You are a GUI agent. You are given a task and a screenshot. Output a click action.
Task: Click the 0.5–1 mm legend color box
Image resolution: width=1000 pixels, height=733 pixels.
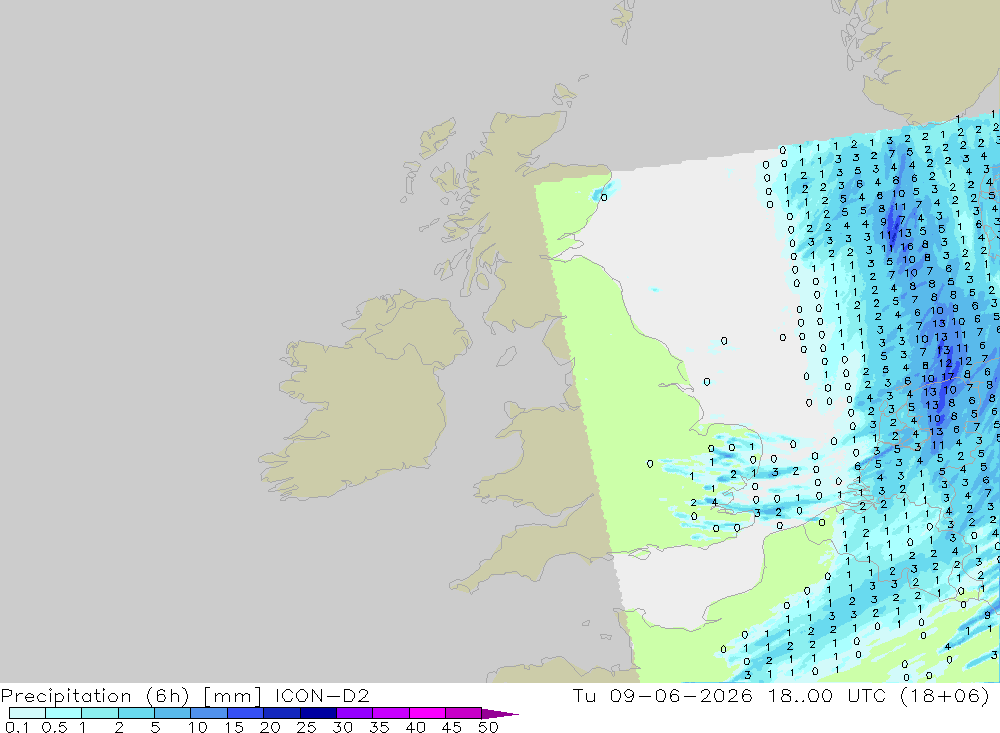click(64, 713)
